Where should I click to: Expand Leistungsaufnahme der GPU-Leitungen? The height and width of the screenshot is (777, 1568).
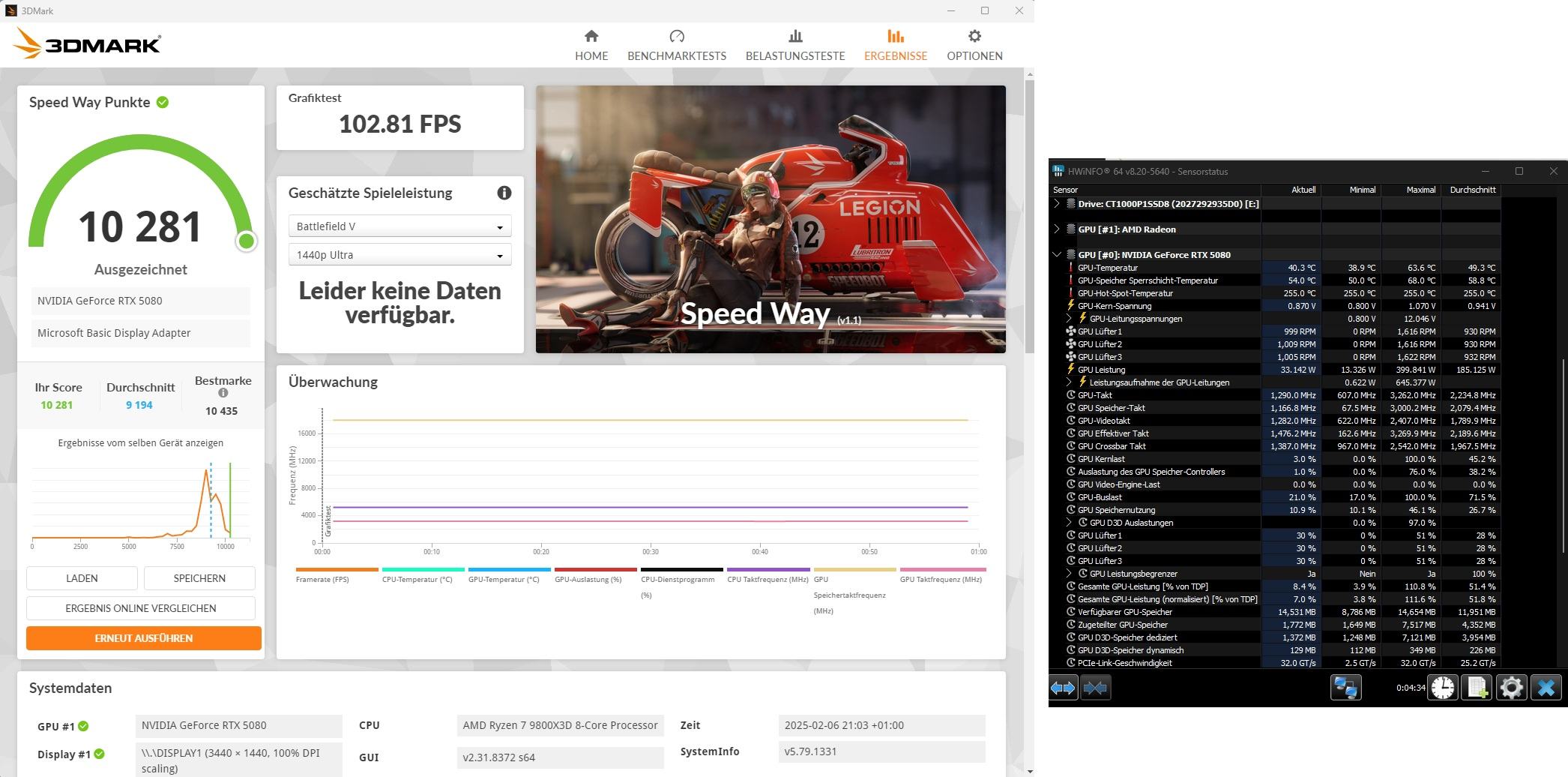(1069, 382)
